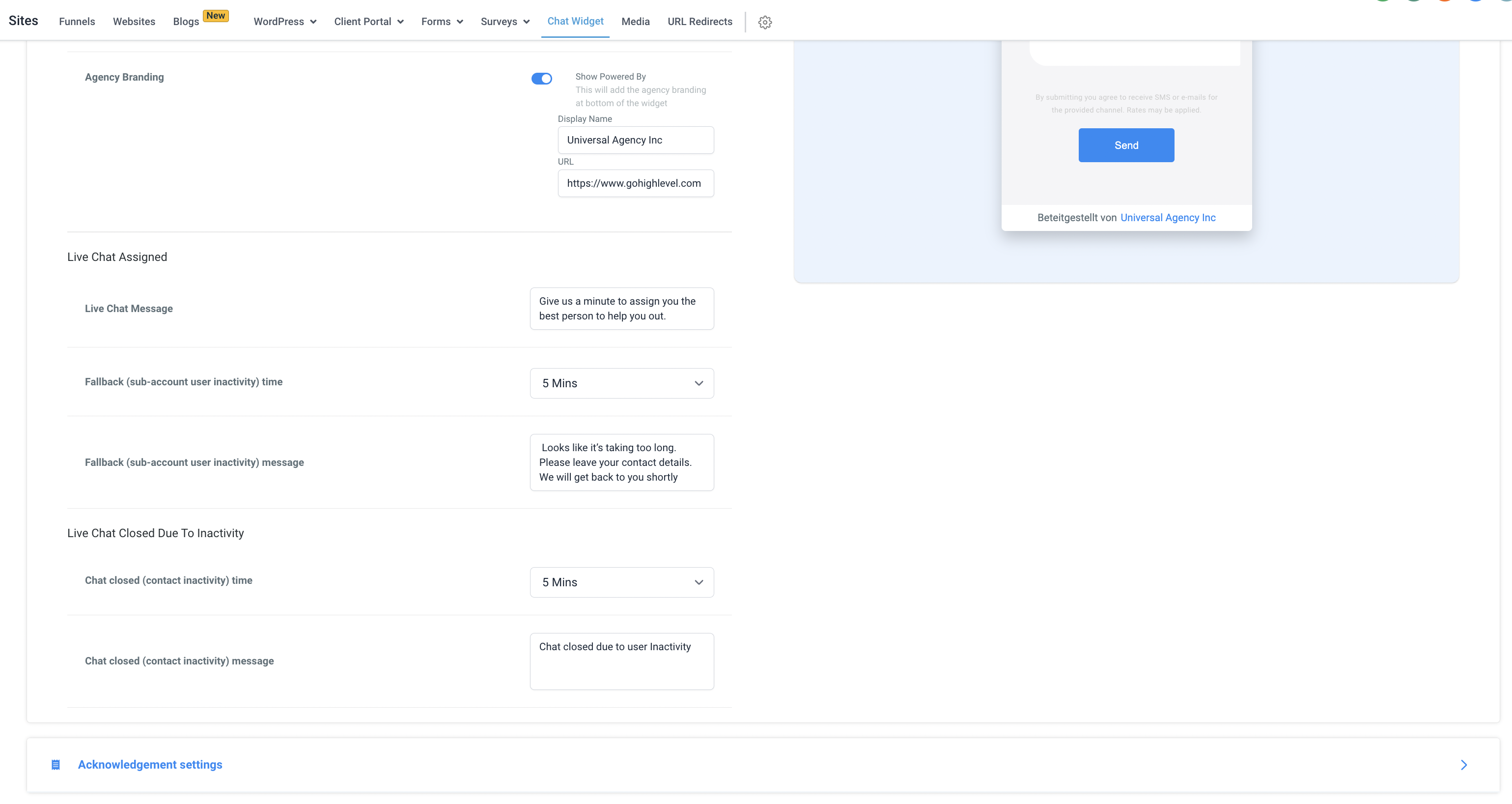Viewport: 1512px width, 804px height.
Task: Click the New badge next to Blogs
Action: point(216,16)
